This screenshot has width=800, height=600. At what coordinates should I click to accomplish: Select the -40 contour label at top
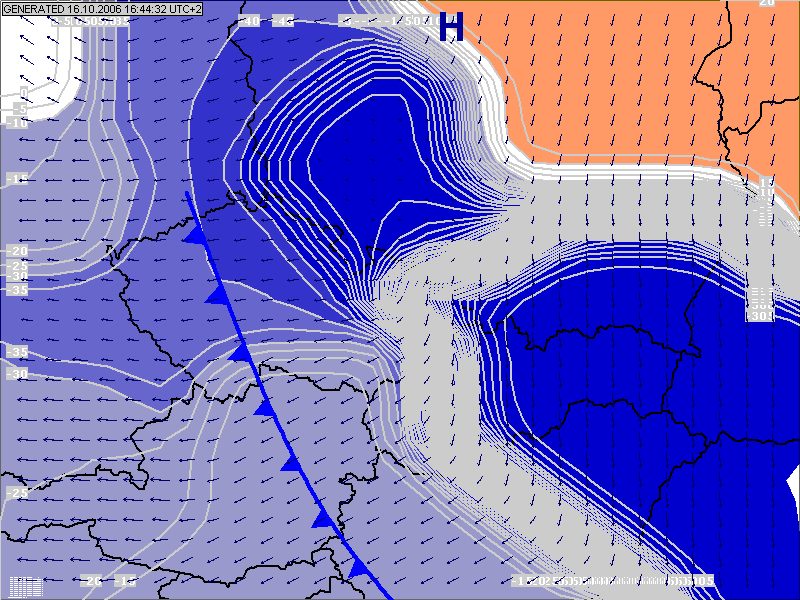[x=251, y=21]
